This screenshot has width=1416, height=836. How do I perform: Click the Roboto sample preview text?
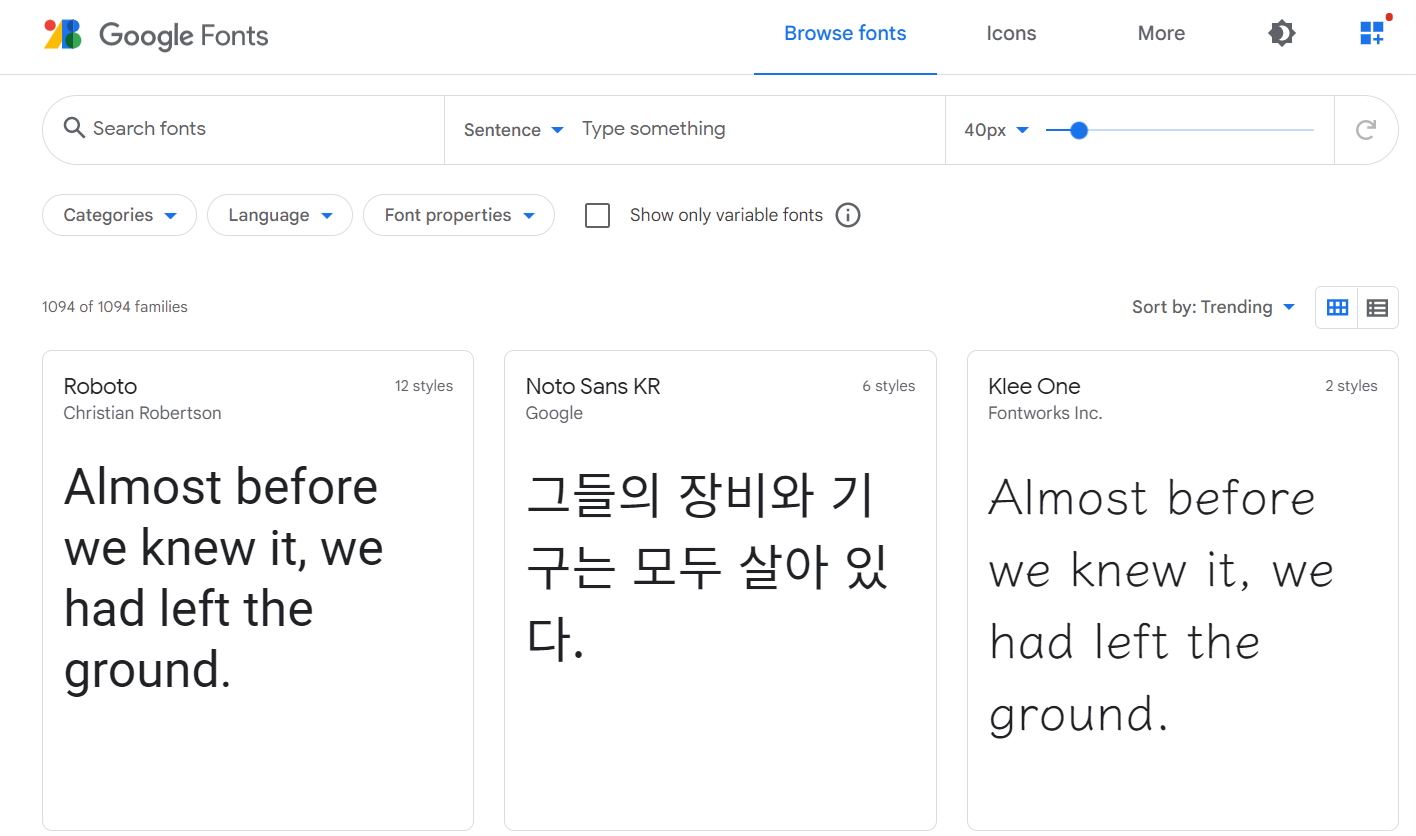point(224,579)
